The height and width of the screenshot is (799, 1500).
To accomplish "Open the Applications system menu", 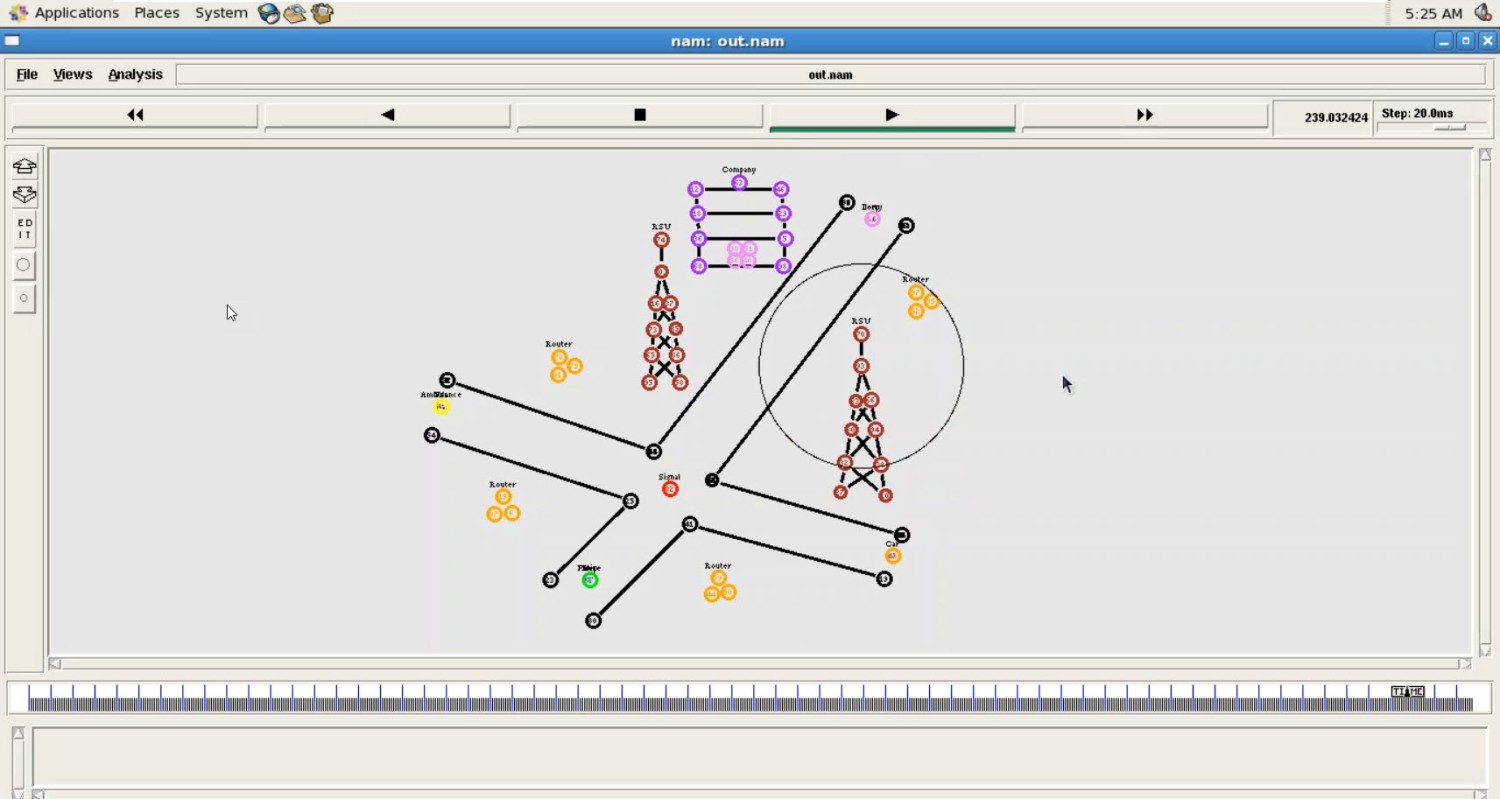I will [x=76, y=13].
